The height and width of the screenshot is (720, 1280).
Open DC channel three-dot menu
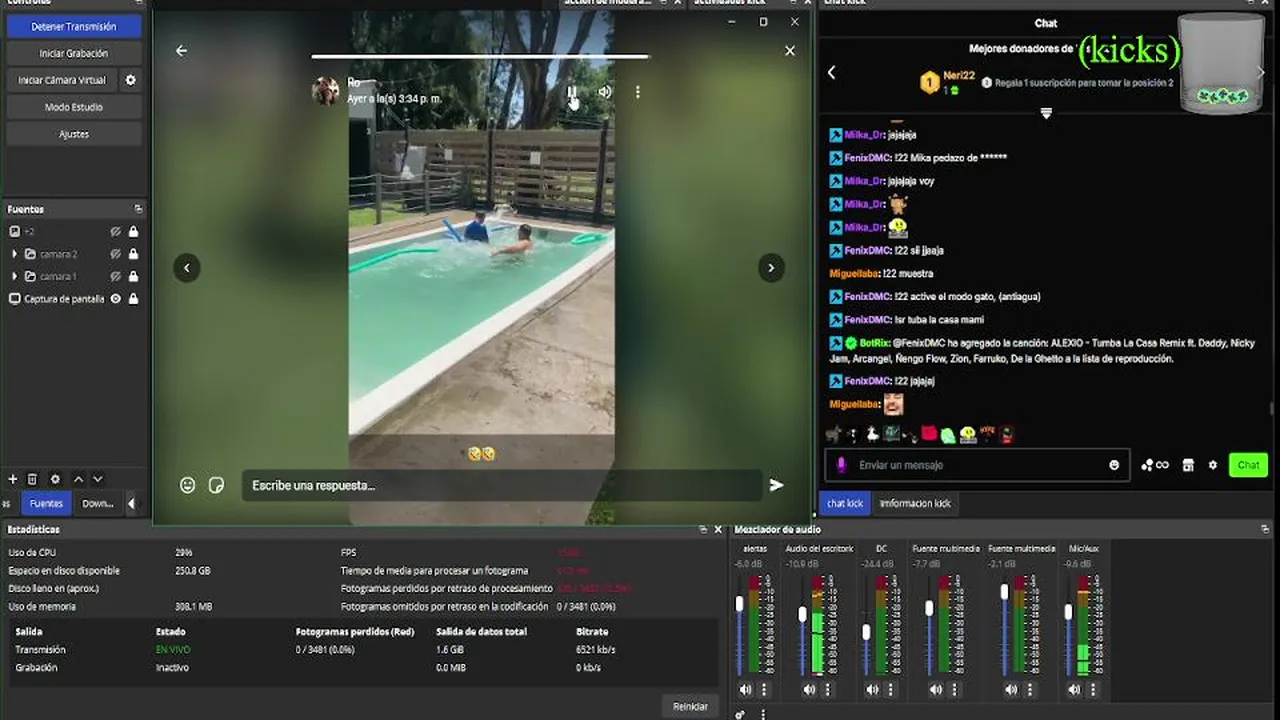(x=891, y=689)
